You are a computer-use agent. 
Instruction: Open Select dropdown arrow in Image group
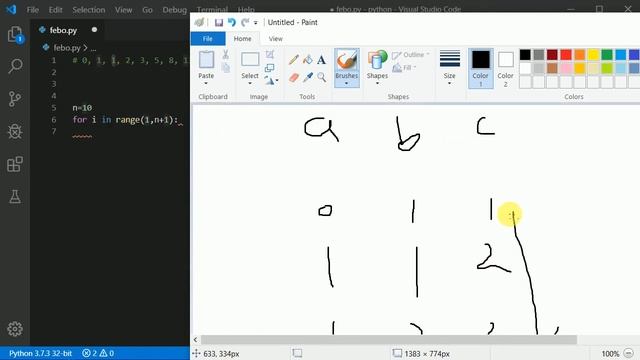250,83
